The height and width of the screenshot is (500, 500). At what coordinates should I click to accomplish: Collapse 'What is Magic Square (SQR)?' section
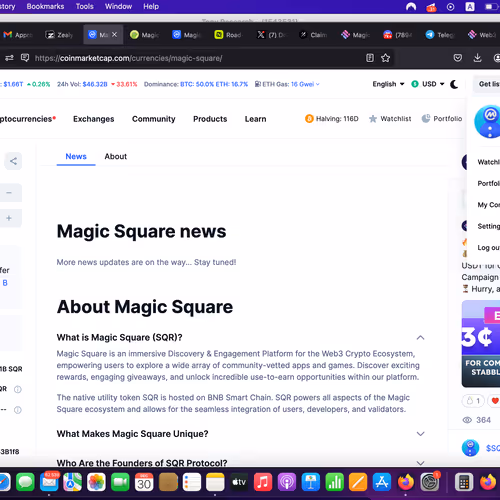[420, 338]
